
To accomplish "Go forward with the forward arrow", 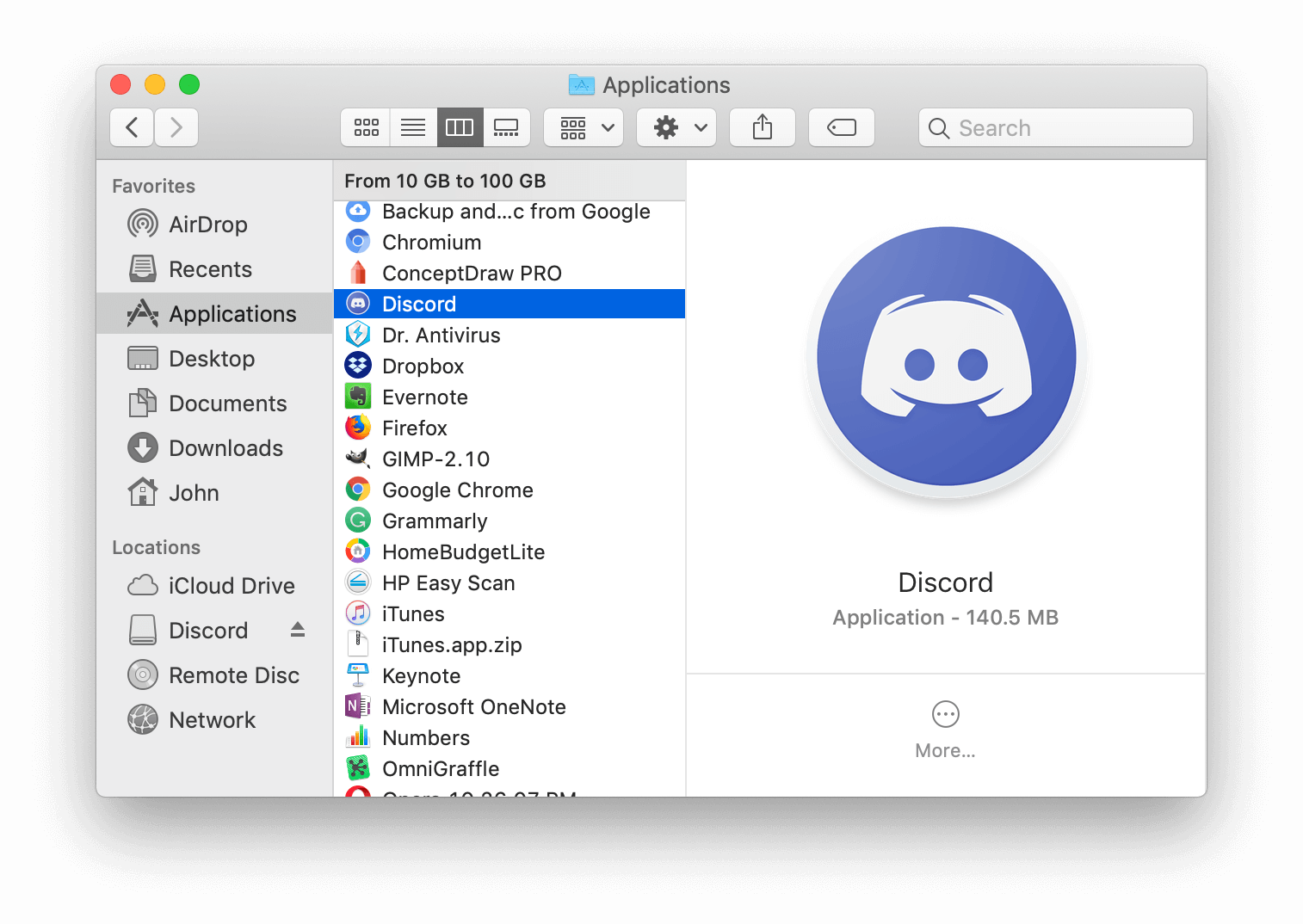I will tap(176, 127).
